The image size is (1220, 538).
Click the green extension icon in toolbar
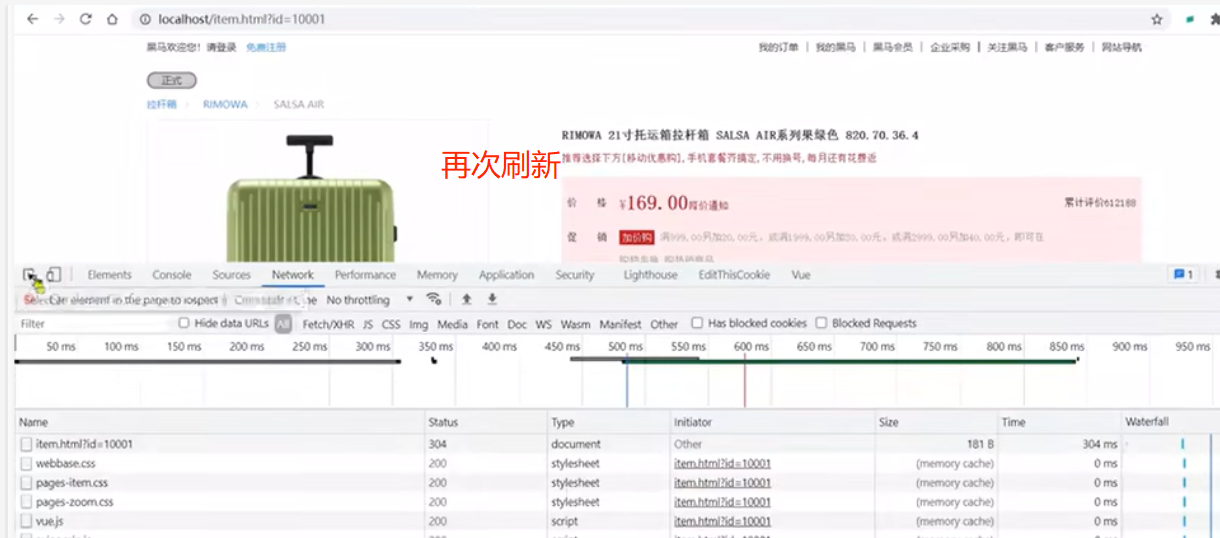tap(1190, 19)
